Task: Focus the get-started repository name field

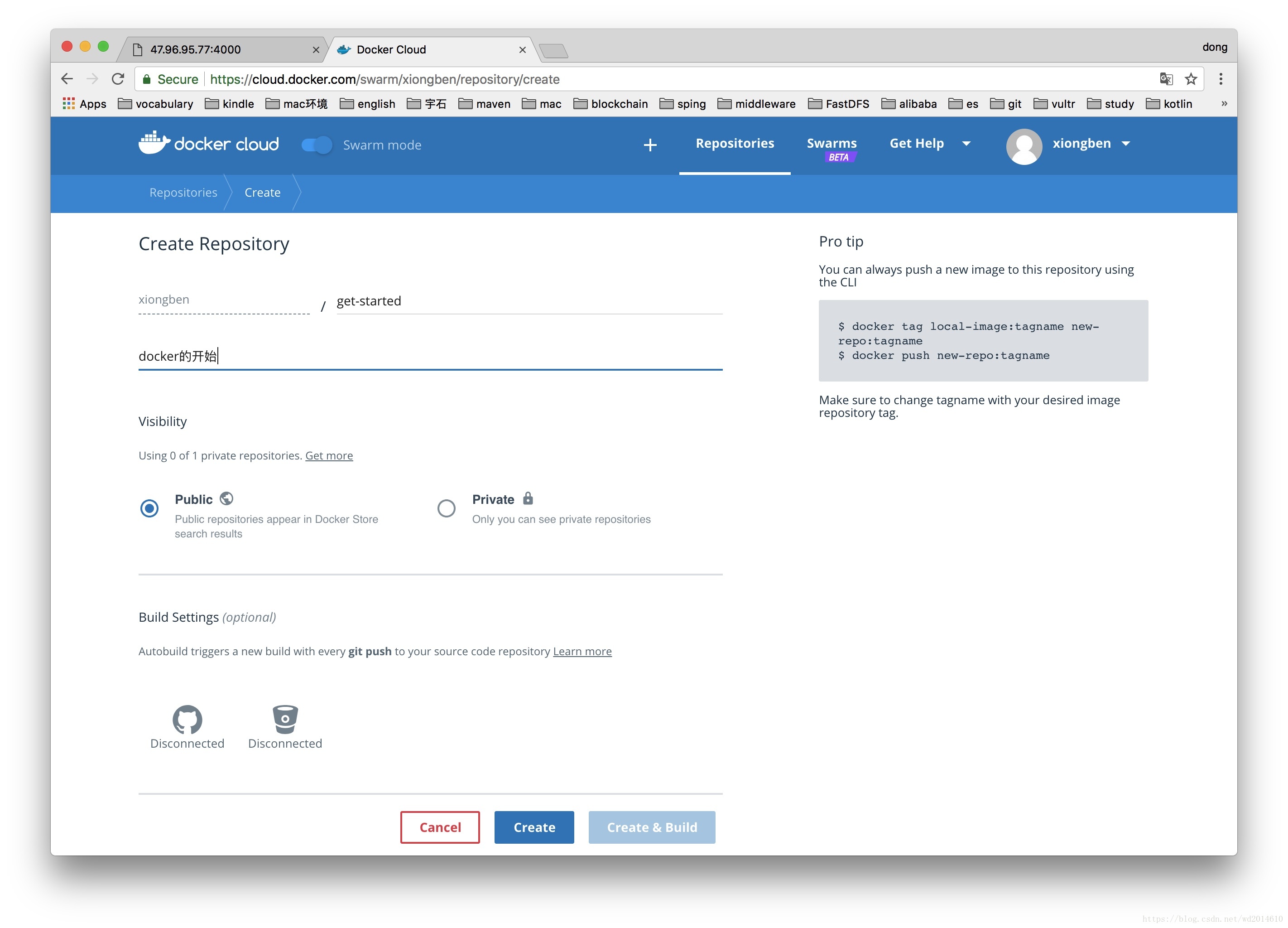Action: click(529, 301)
